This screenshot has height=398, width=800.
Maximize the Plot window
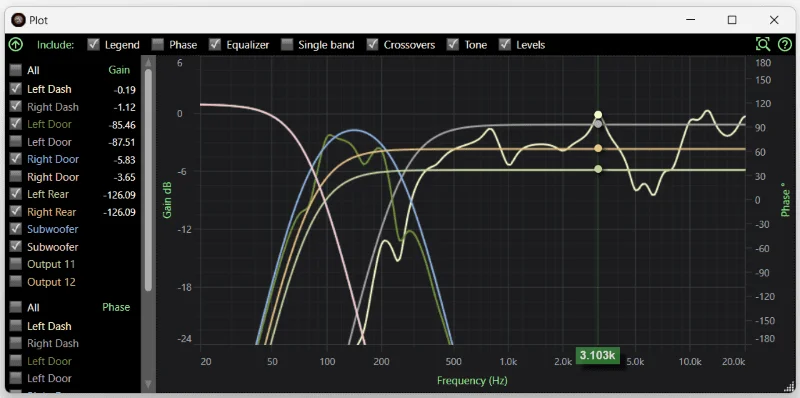(732, 20)
